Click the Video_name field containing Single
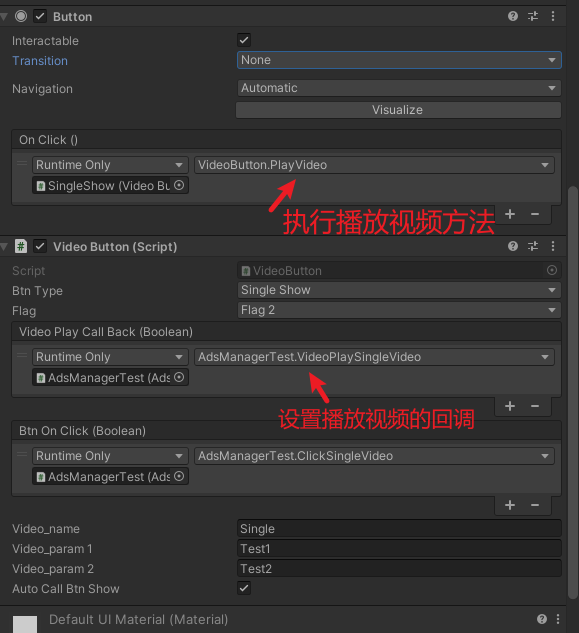The width and height of the screenshot is (579, 633). pos(399,529)
